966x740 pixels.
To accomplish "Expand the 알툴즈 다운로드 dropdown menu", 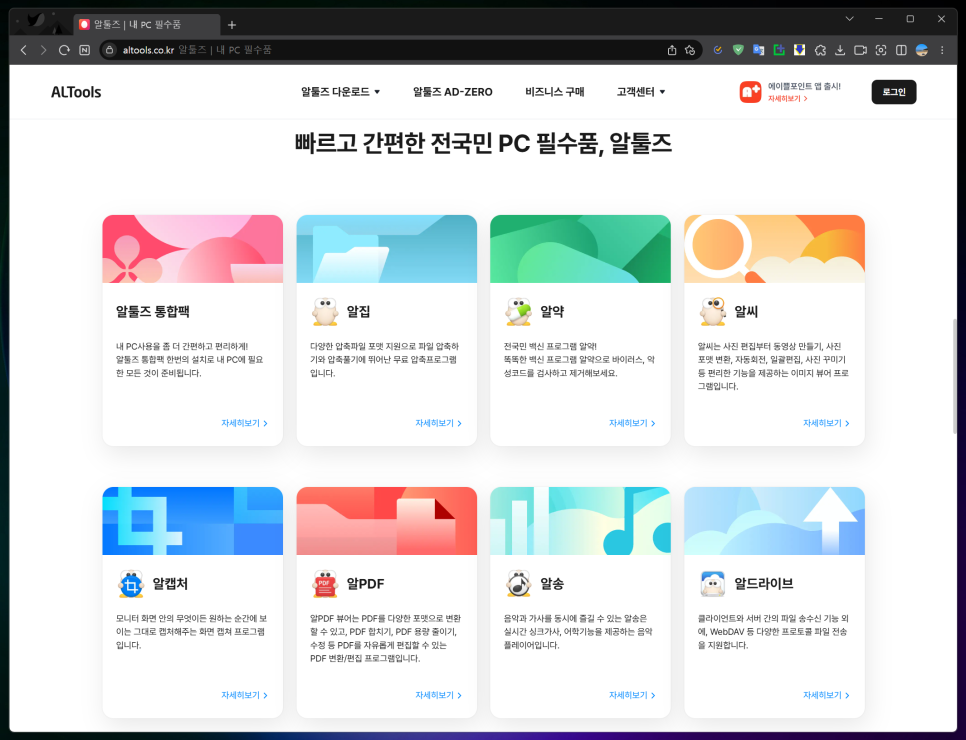I will coord(341,92).
